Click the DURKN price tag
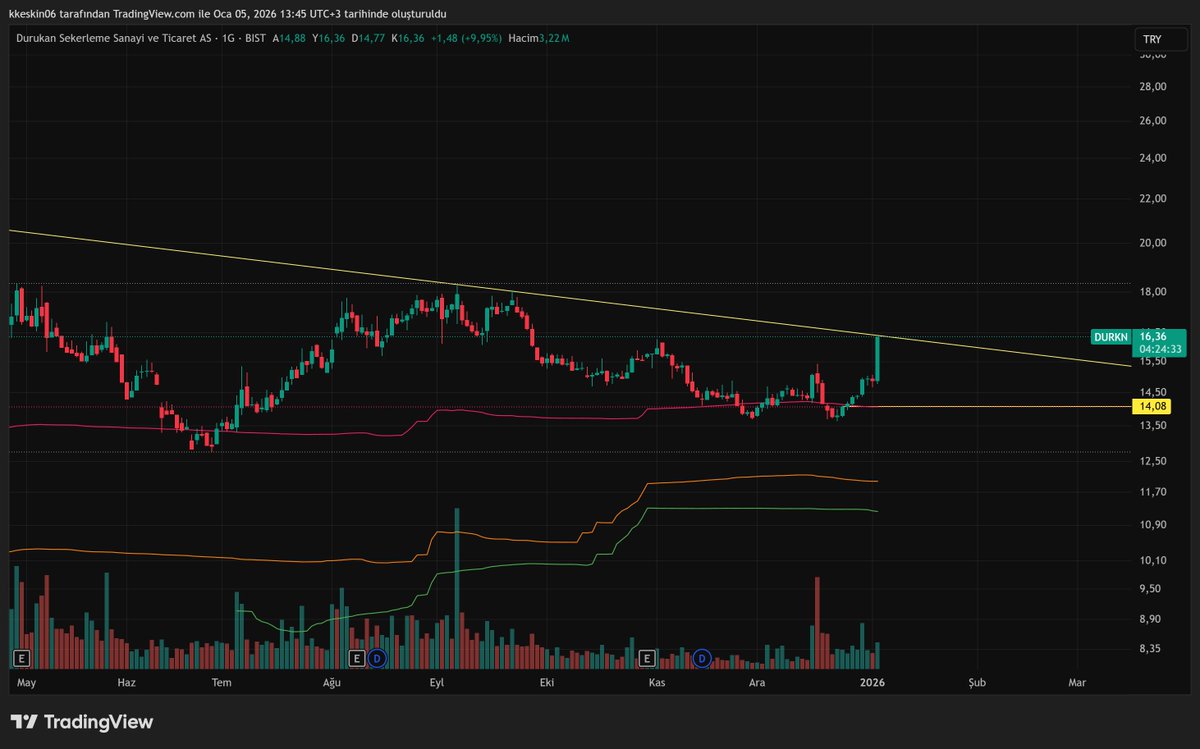The width and height of the screenshot is (1200, 749). click(1111, 338)
